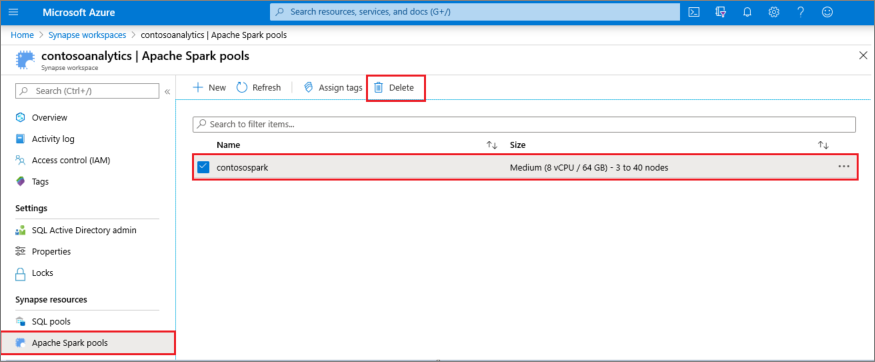Viewport: 875px width, 362px height.
Task: Open the directory and subscription filter icon
Action: click(720, 12)
